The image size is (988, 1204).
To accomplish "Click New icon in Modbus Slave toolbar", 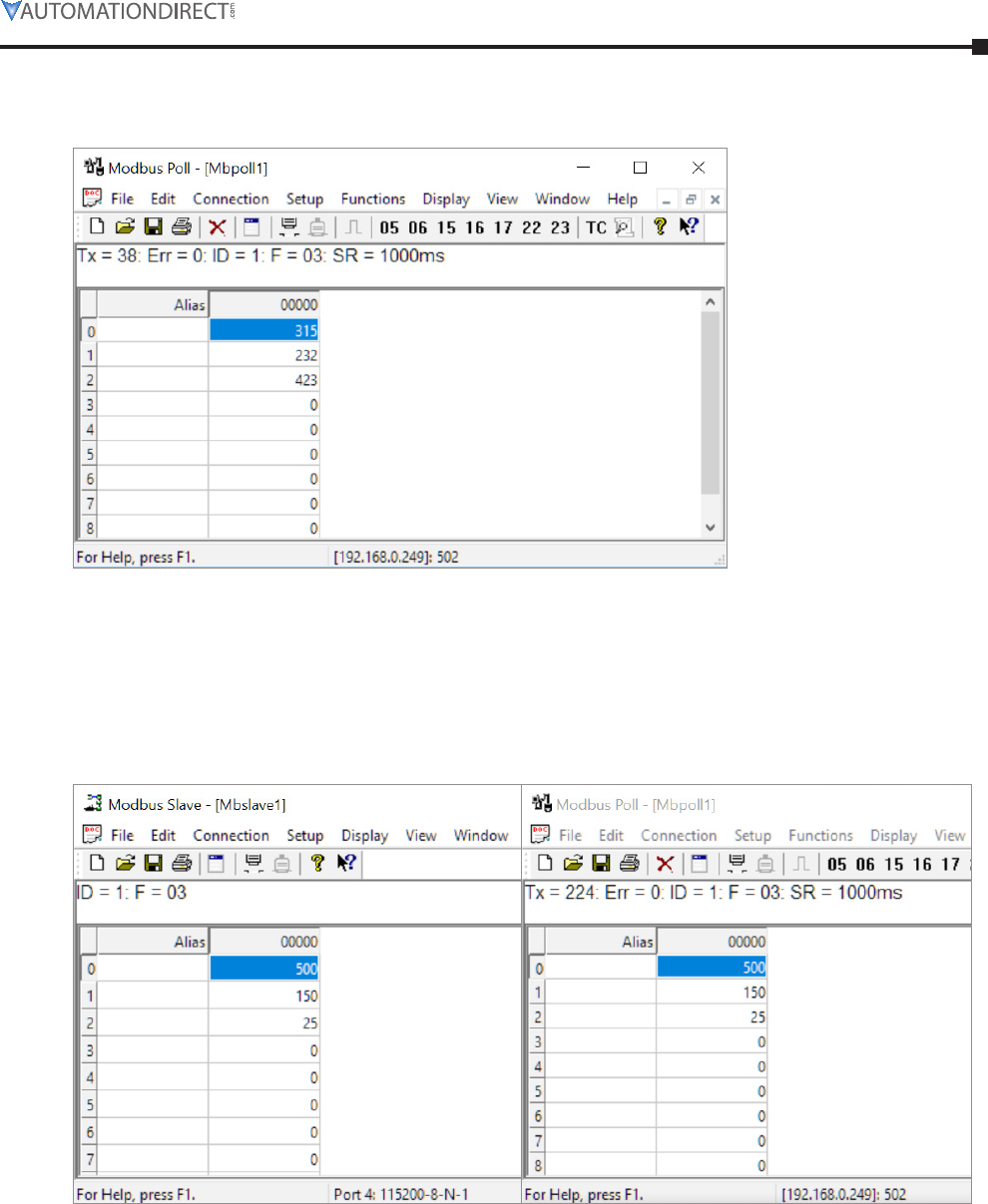I will [x=98, y=864].
